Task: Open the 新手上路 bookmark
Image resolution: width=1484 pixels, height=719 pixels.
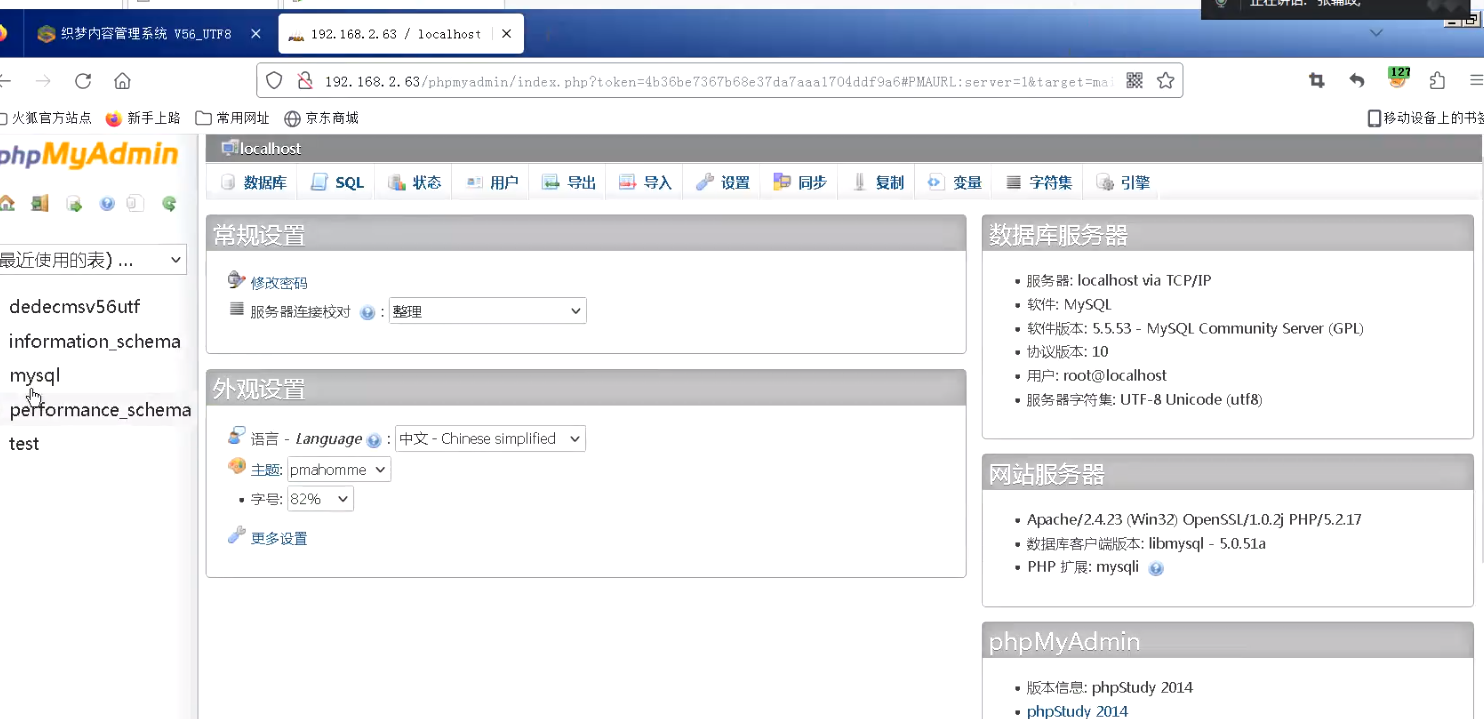Action: pyautogui.click(x=143, y=118)
